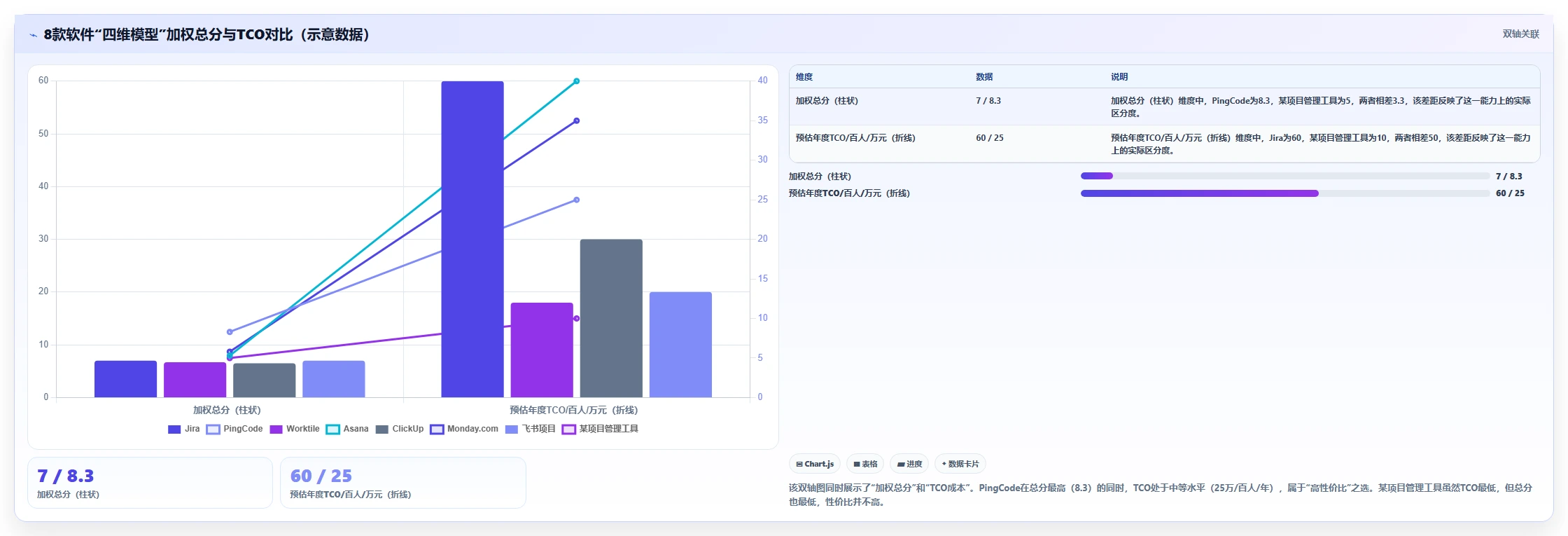
Task: Click the 加权总分（柱状） progress bar
Action: pos(1285,176)
